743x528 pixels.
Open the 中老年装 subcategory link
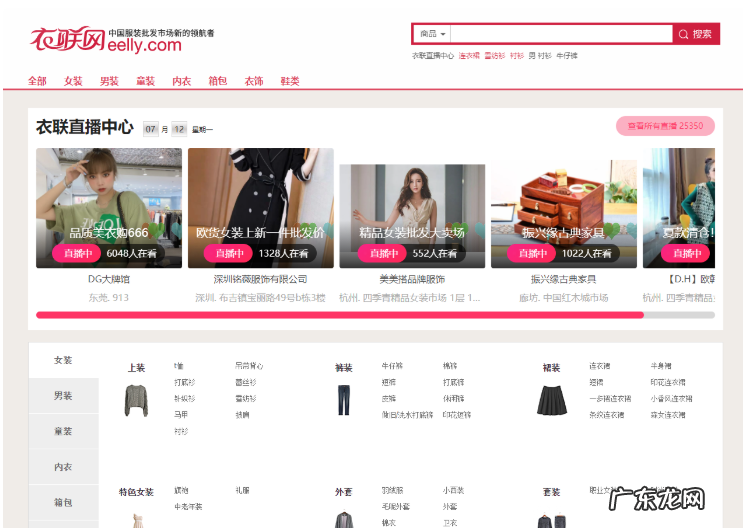click(x=188, y=507)
